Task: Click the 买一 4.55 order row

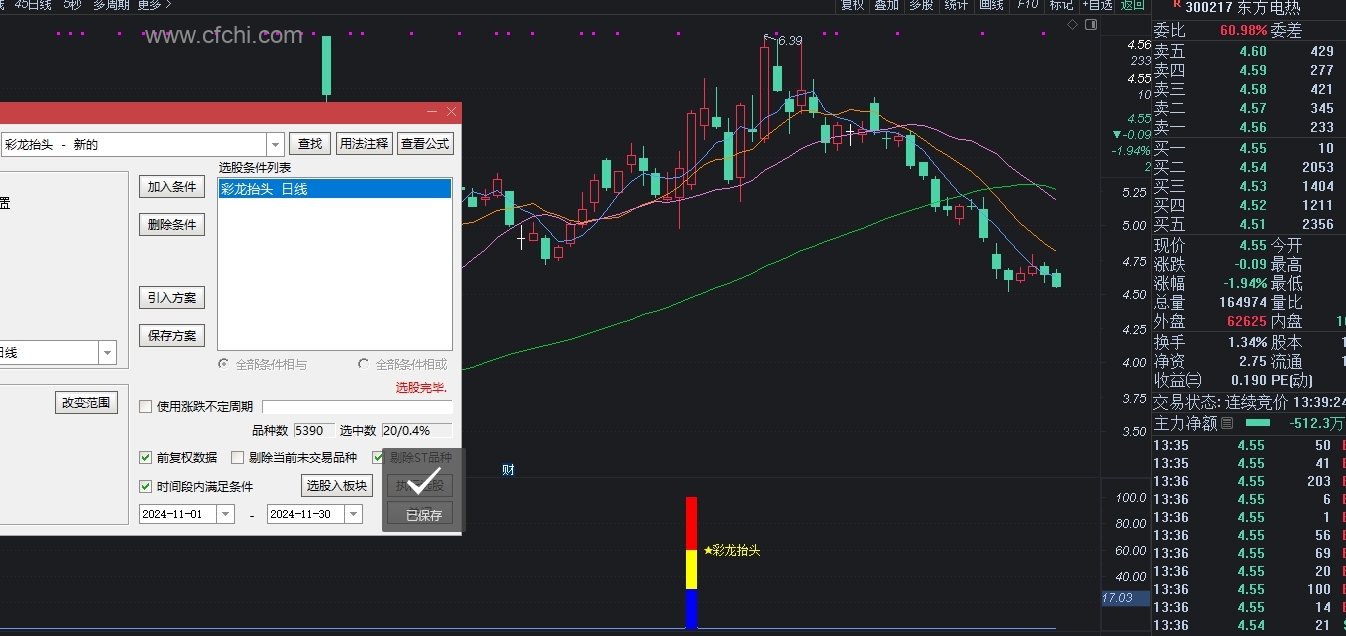Action: (x=1249, y=148)
